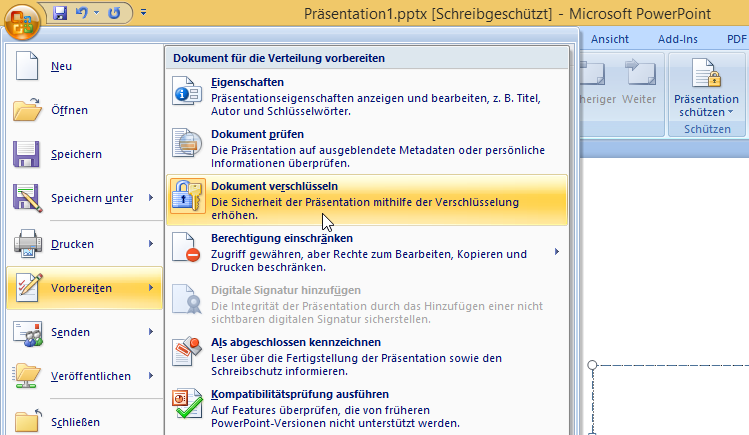Click the Dokument prüfen inspection icon

(187, 143)
